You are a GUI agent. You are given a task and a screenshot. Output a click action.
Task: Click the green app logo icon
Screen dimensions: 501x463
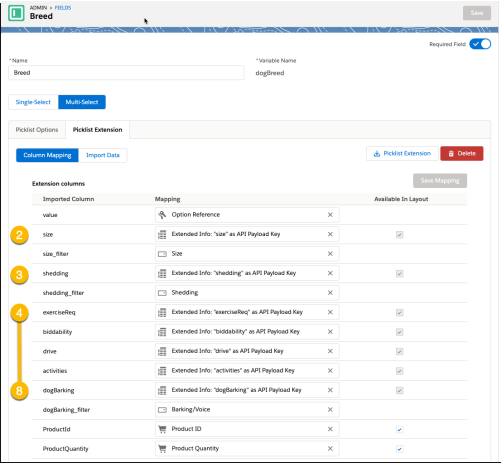(16, 13)
